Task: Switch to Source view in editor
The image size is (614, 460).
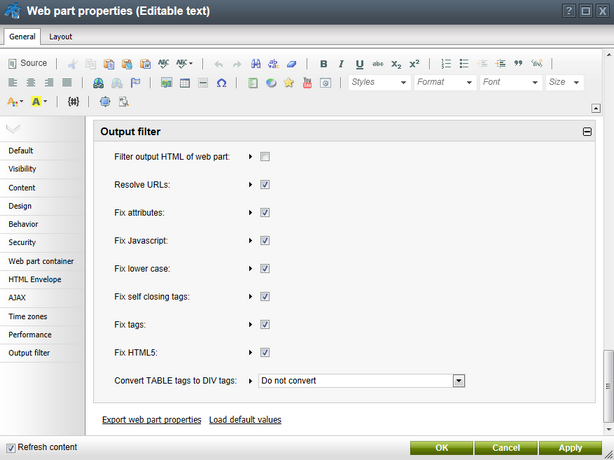Action: click(x=27, y=63)
